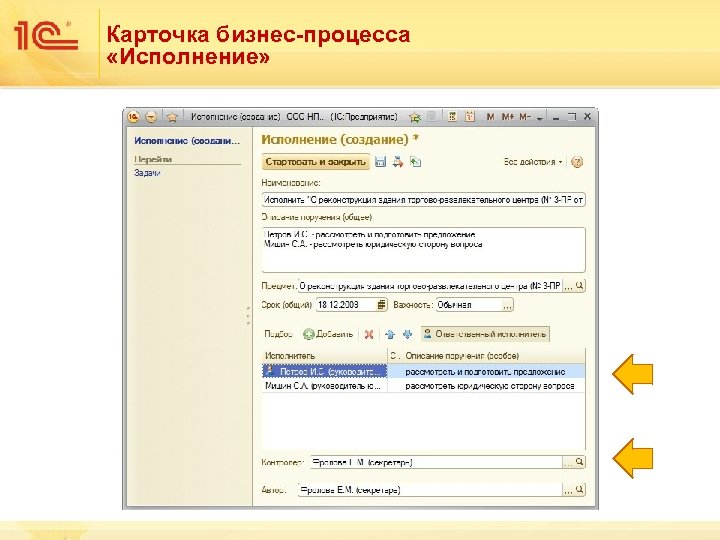
Task: Click the panel splitter handle dots
Action: 248,316
